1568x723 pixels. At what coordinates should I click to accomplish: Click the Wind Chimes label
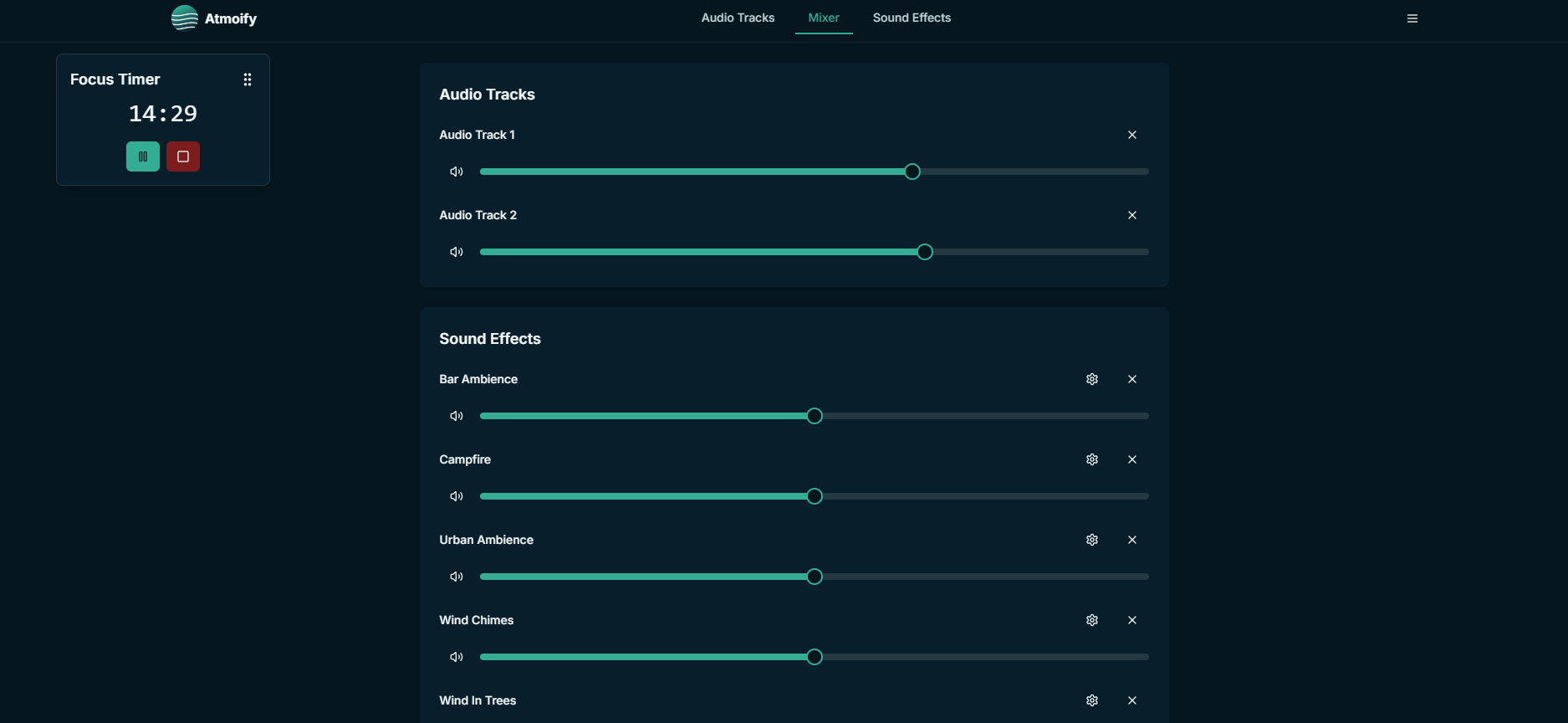click(x=477, y=620)
